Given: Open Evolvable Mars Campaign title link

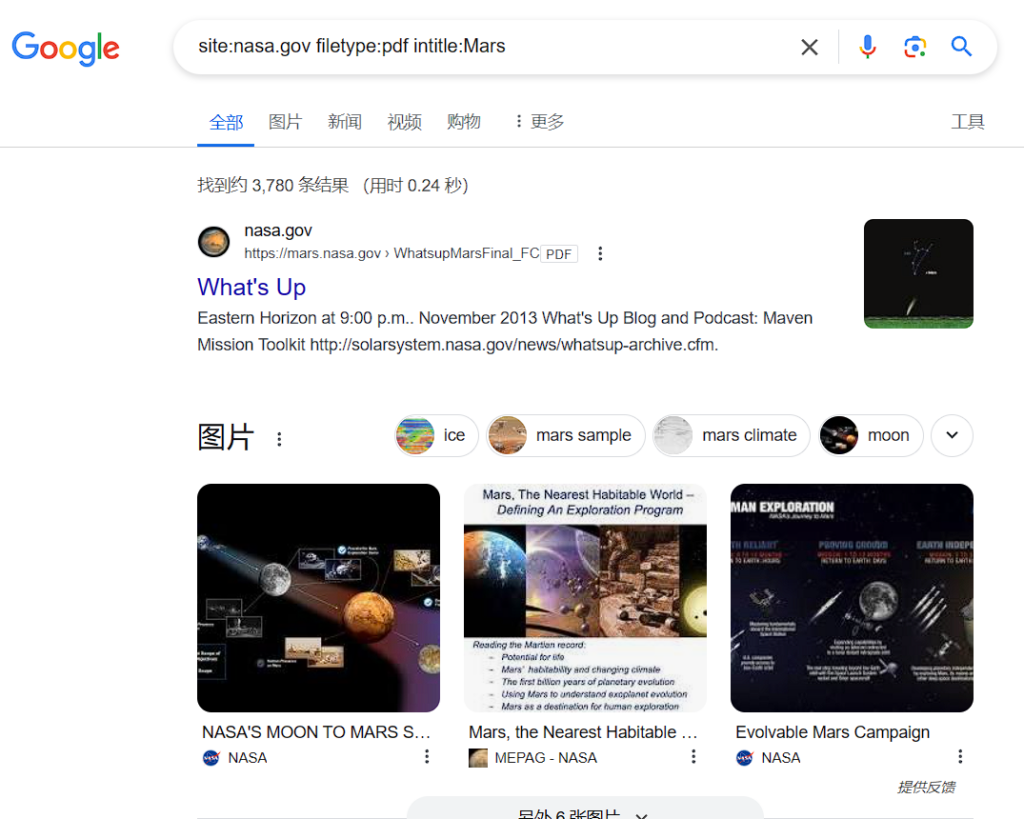Looking at the screenshot, I should point(833,732).
